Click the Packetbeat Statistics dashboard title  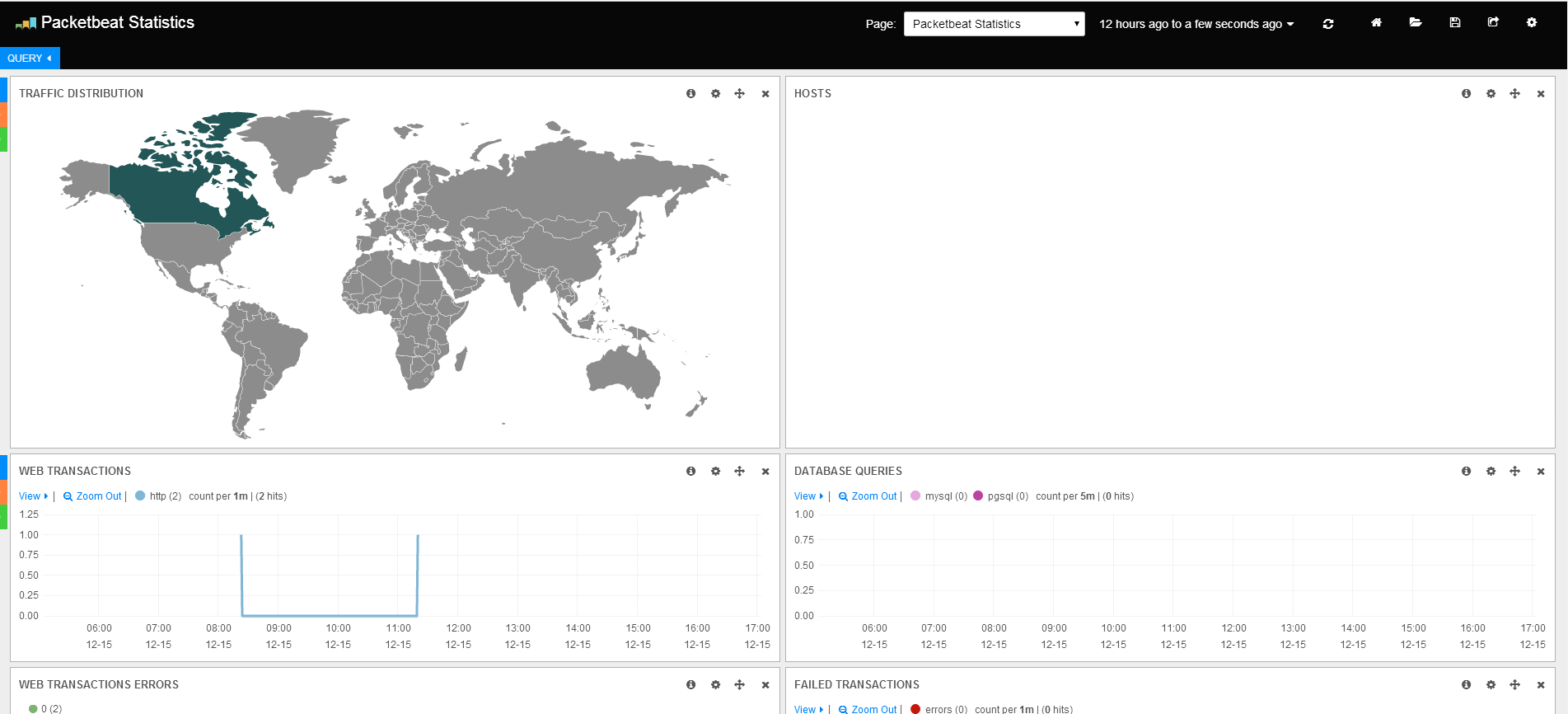(x=118, y=23)
